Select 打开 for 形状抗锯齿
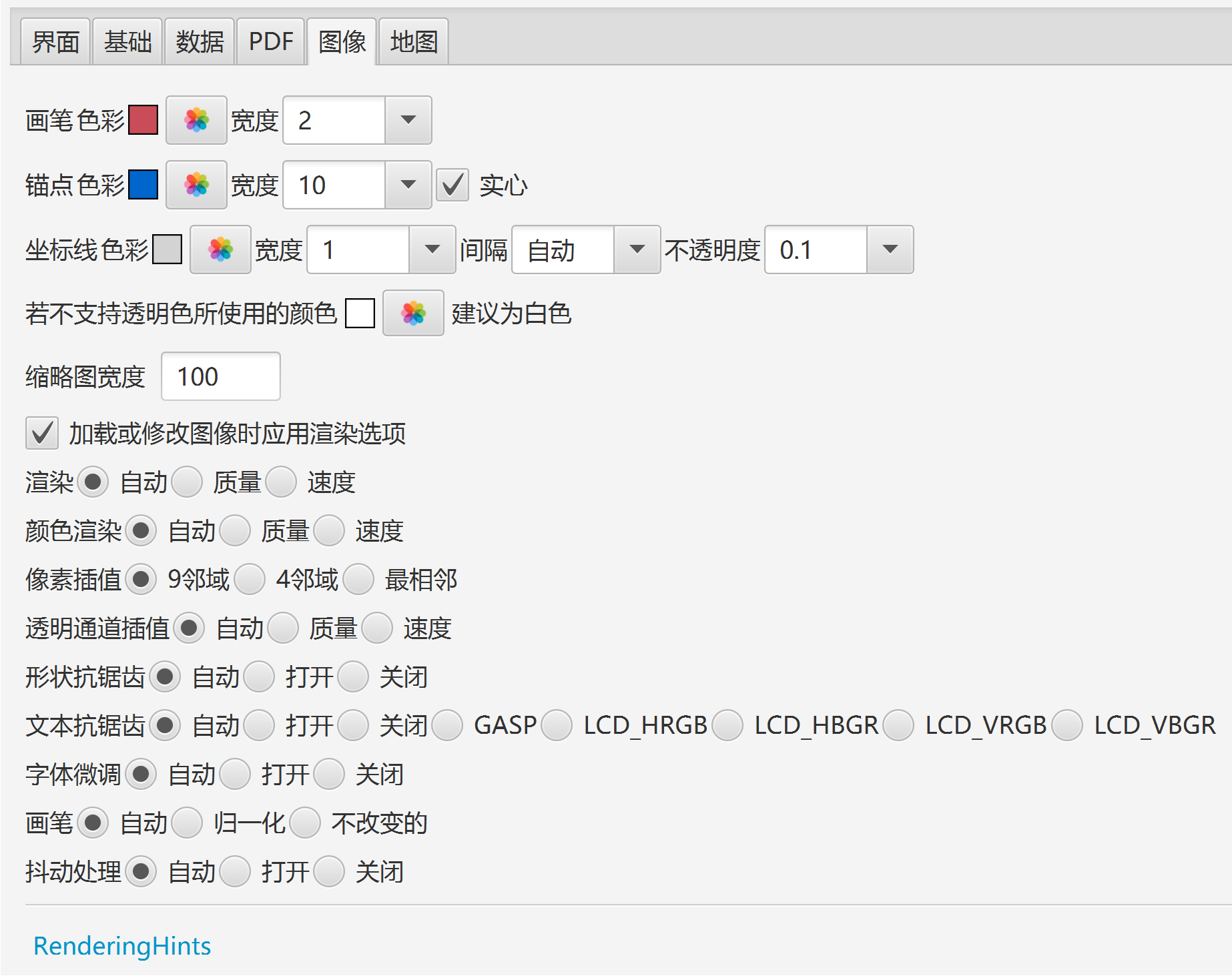 pyautogui.click(x=259, y=676)
